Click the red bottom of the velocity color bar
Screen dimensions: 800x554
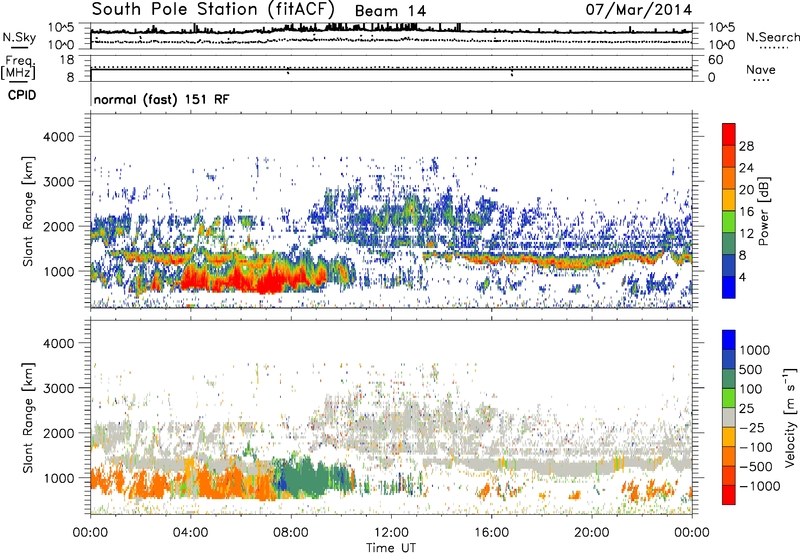click(729, 495)
